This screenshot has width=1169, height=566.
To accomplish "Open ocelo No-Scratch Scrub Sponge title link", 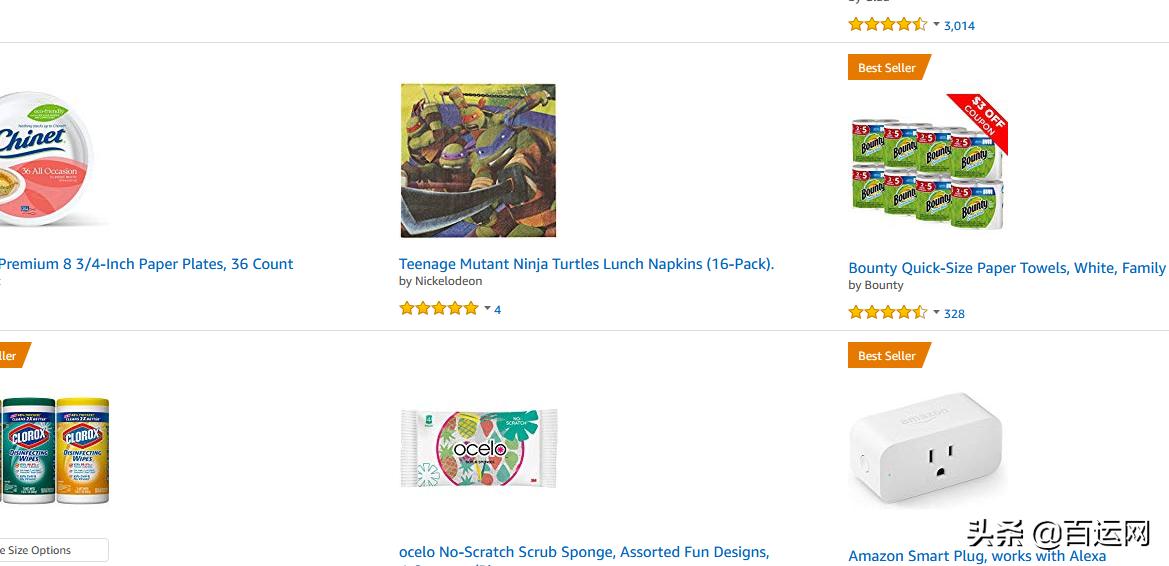I will (583, 552).
